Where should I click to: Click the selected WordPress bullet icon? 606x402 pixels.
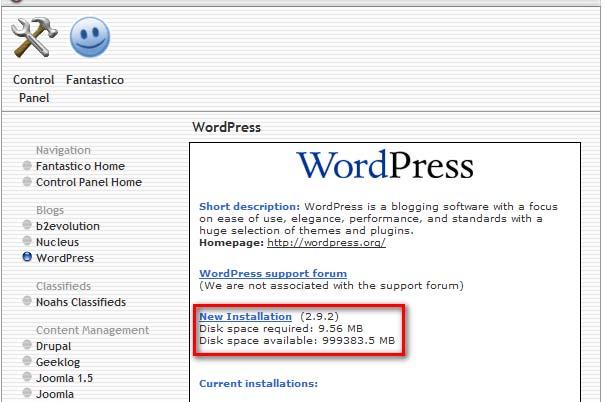[27, 258]
